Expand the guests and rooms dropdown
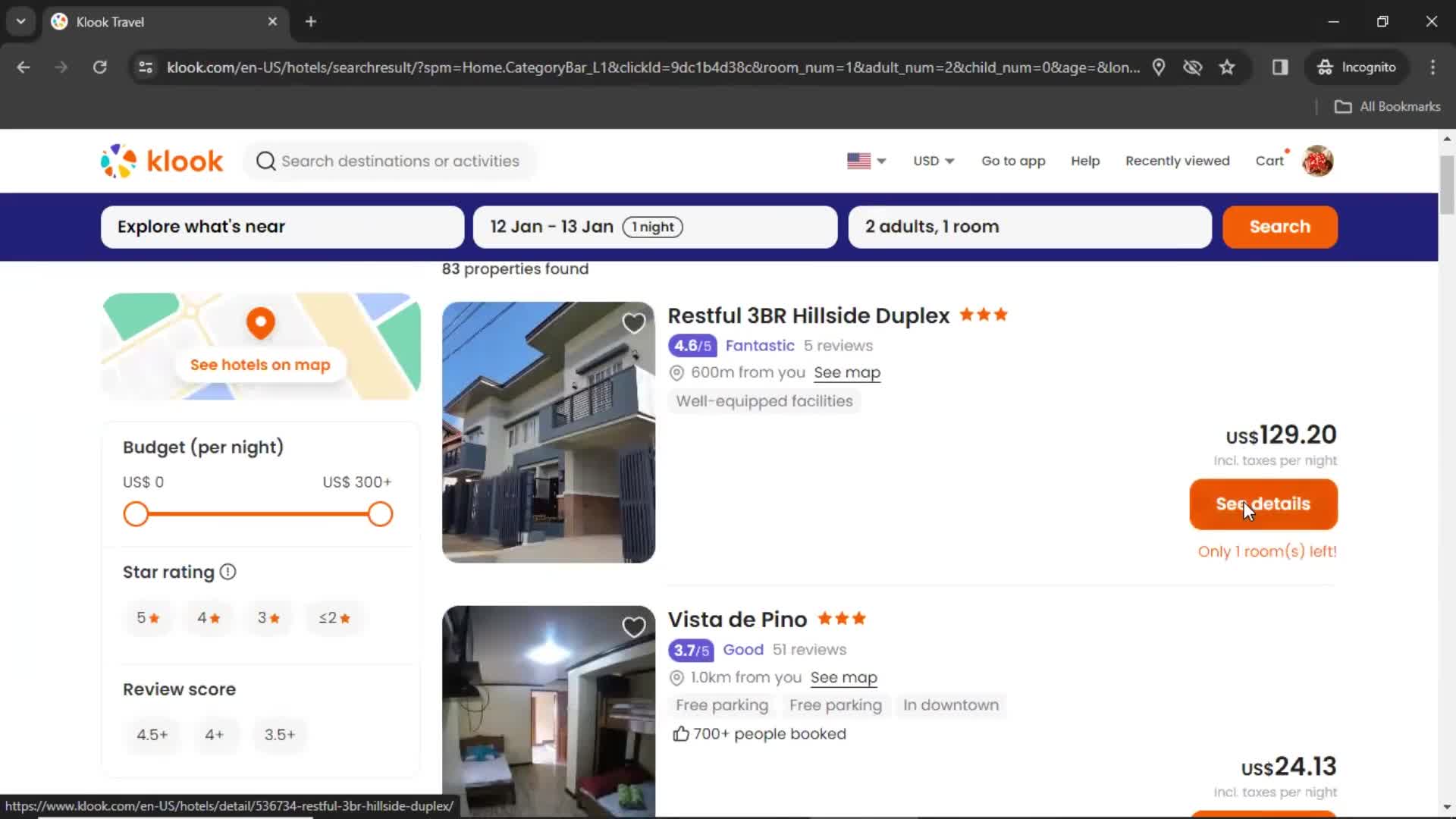This screenshot has height=819, width=1456. 1030,226
